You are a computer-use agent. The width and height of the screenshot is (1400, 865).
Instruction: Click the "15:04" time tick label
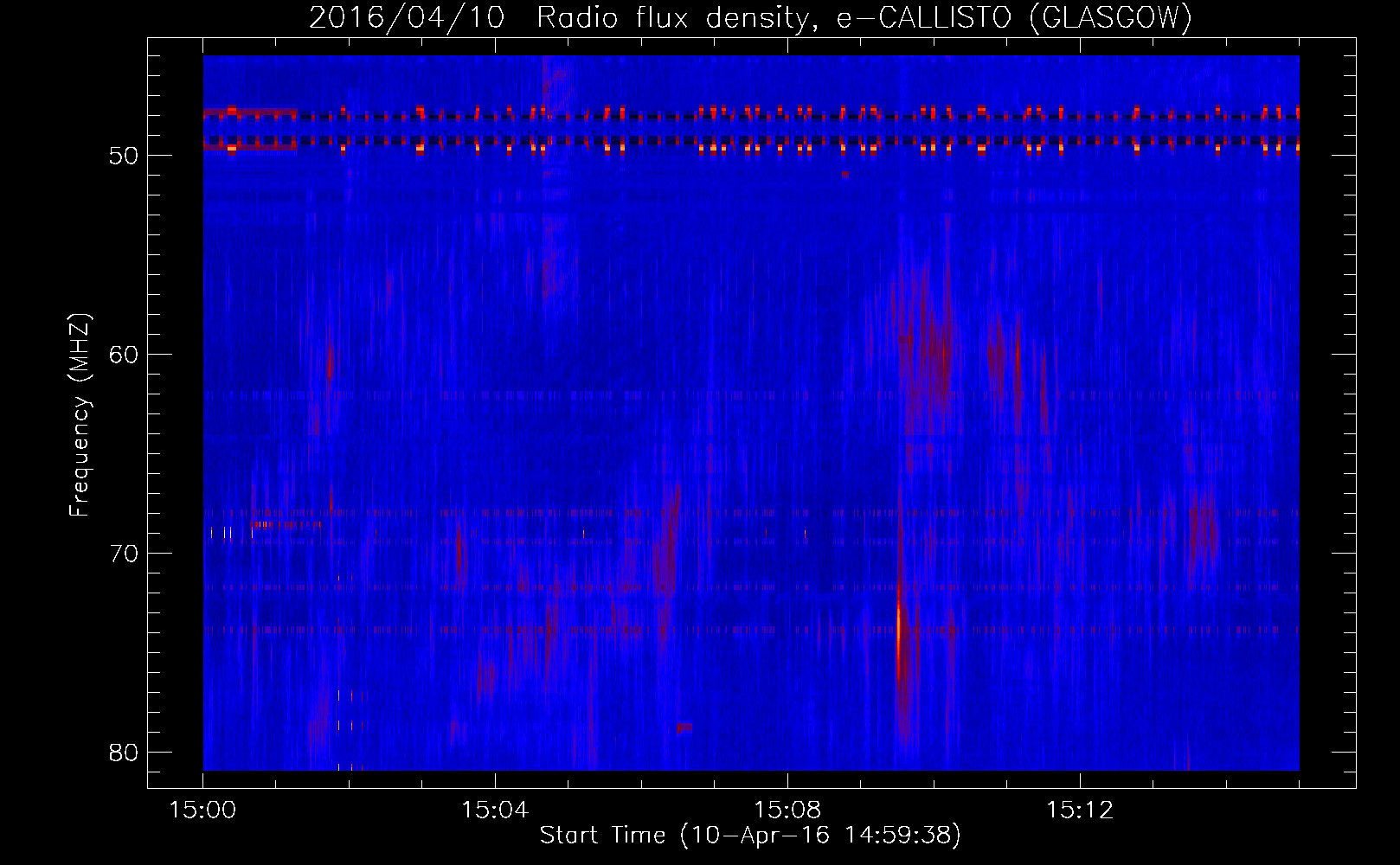point(495,811)
